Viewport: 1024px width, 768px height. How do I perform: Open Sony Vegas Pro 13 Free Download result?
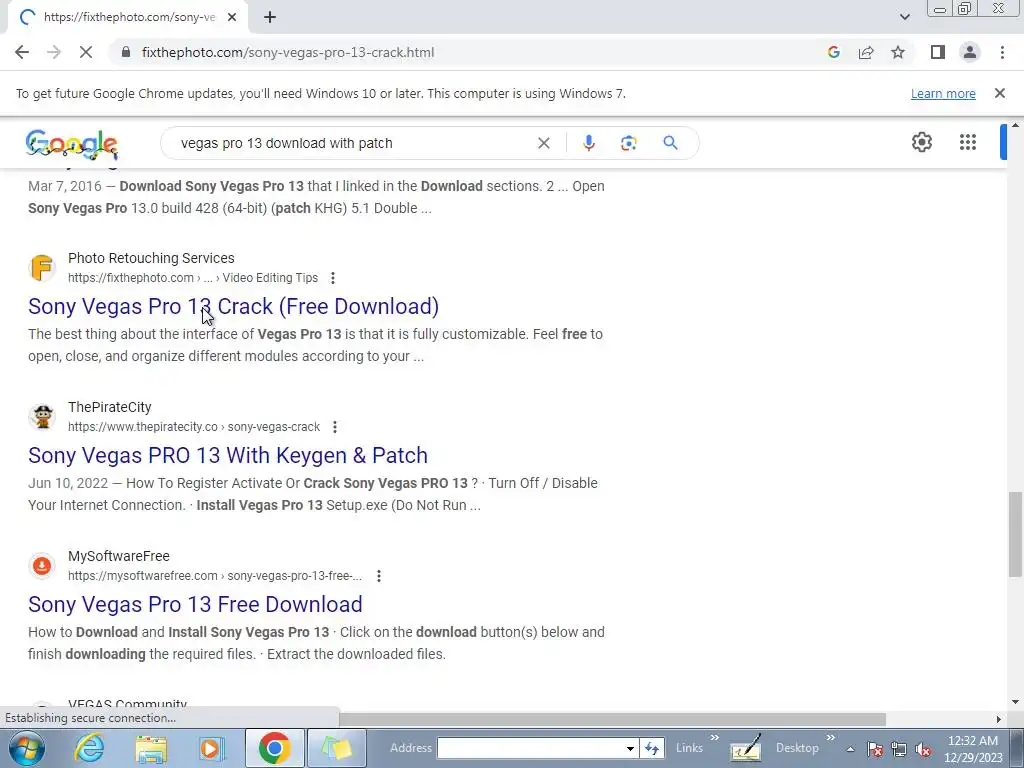tap(195, 604)
